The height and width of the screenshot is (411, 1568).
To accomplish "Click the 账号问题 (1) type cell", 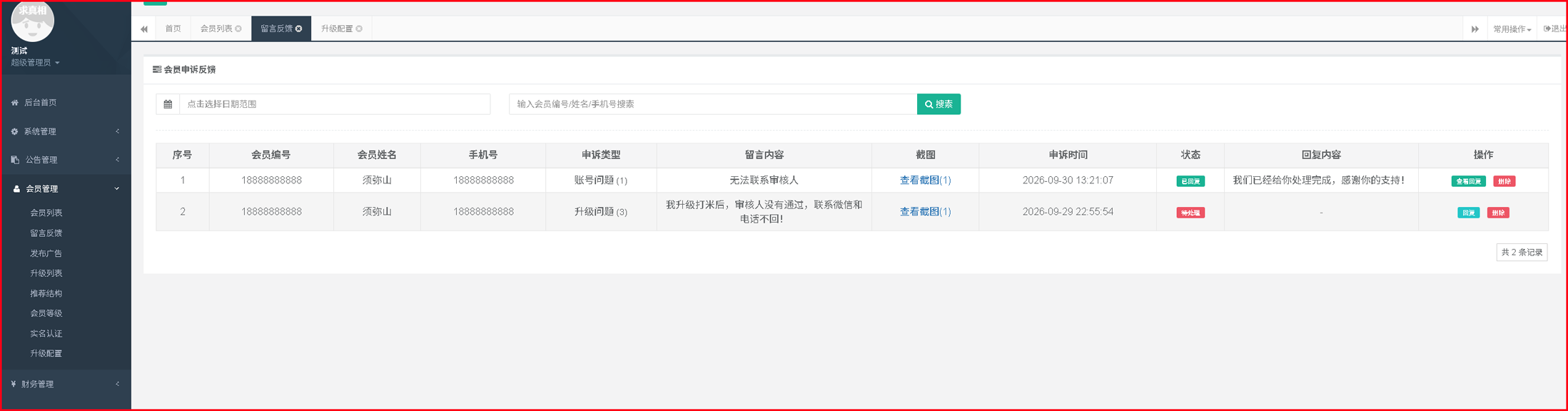I will [601, 181].
